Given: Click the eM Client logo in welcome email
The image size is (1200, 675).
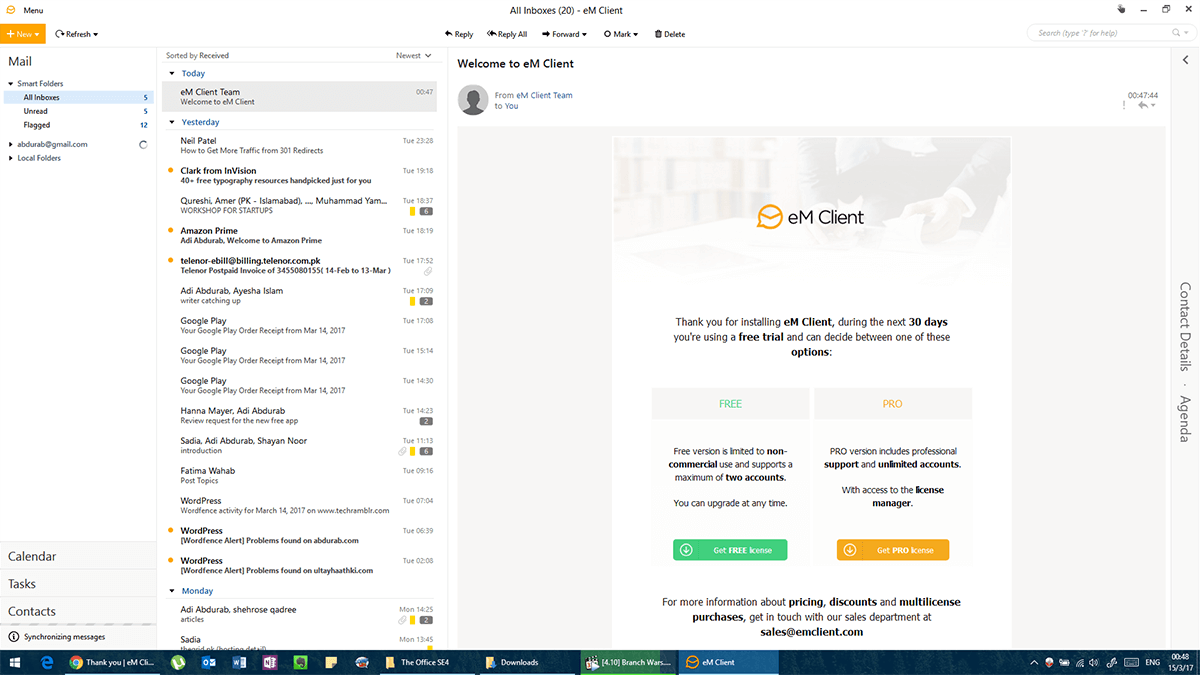Looking at the screenshot, I should pyautogui.click(x=811, y=217).
